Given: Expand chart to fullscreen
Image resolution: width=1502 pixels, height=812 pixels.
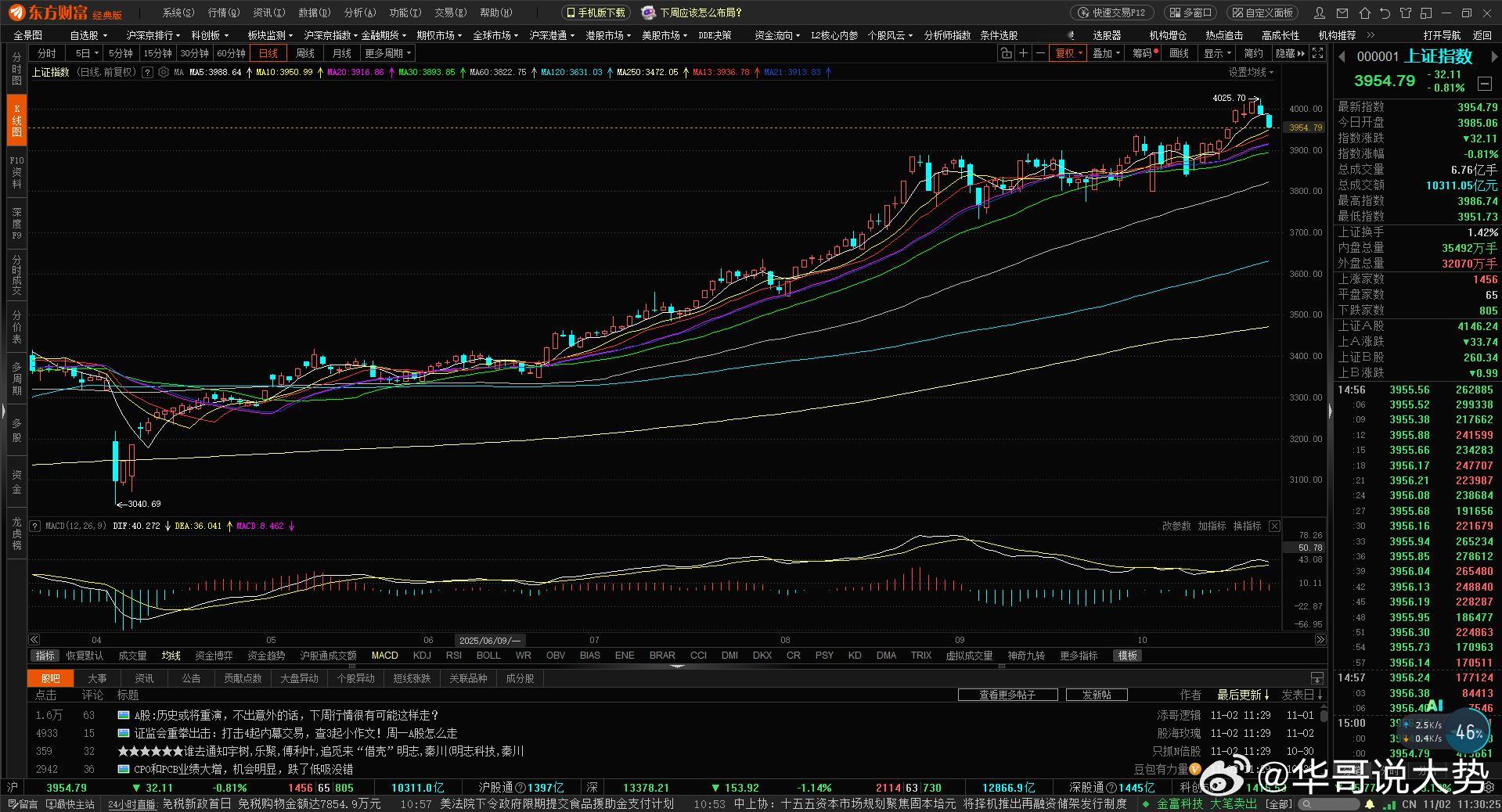Looking at the screenshot, I should pos(1318,53).
